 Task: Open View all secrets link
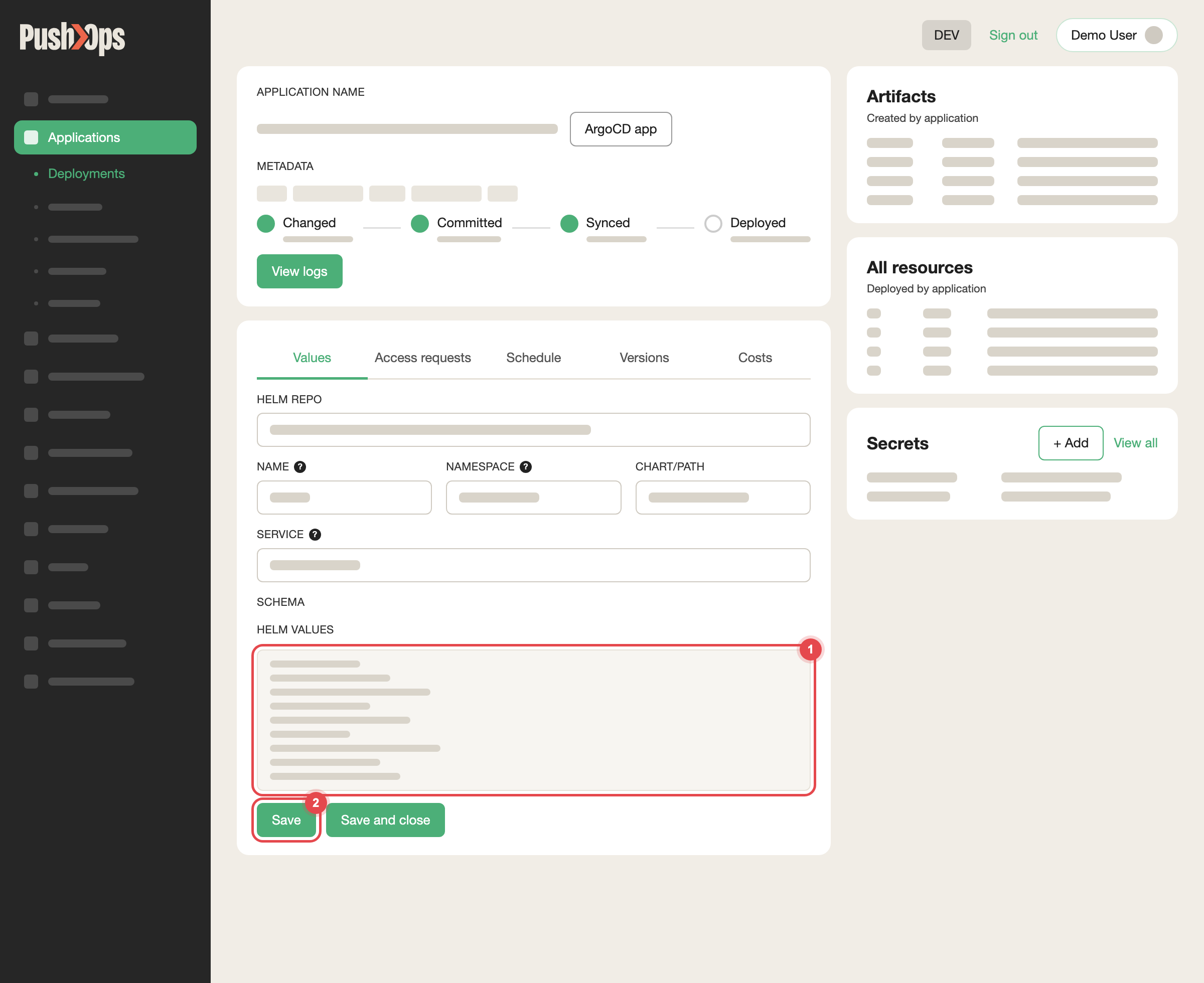1135,443
